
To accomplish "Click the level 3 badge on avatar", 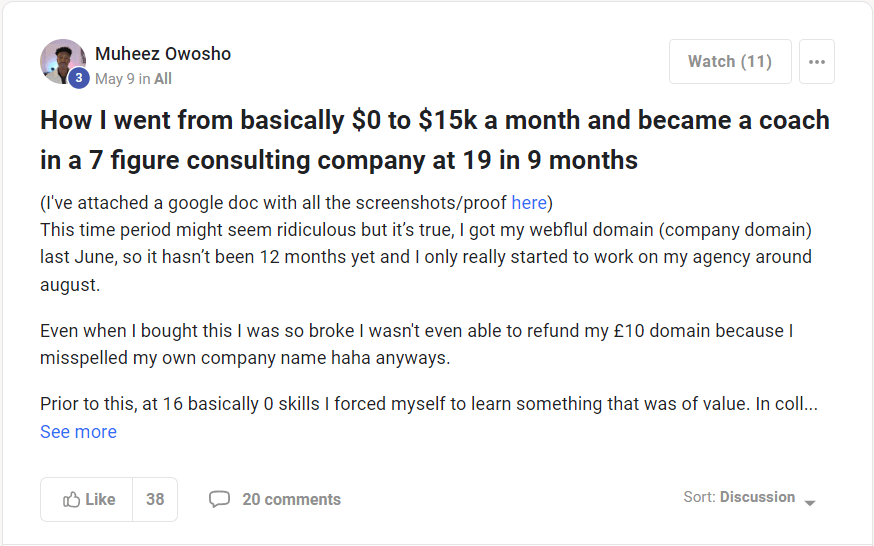I will tap(79, 78).
